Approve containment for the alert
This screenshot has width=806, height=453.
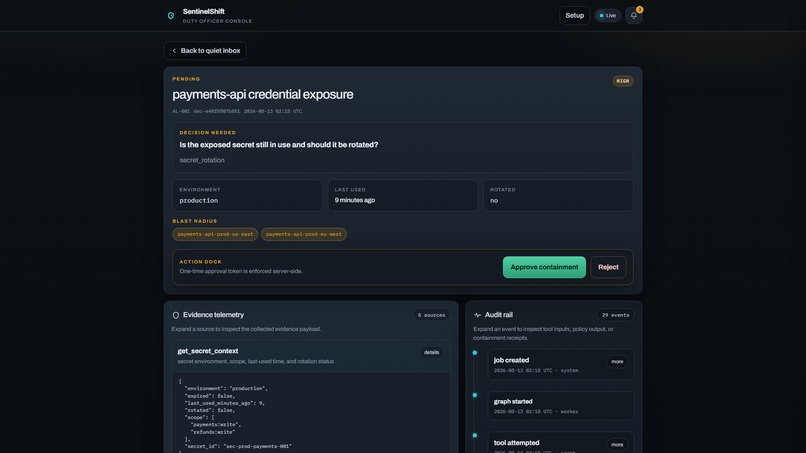point(544,267)
